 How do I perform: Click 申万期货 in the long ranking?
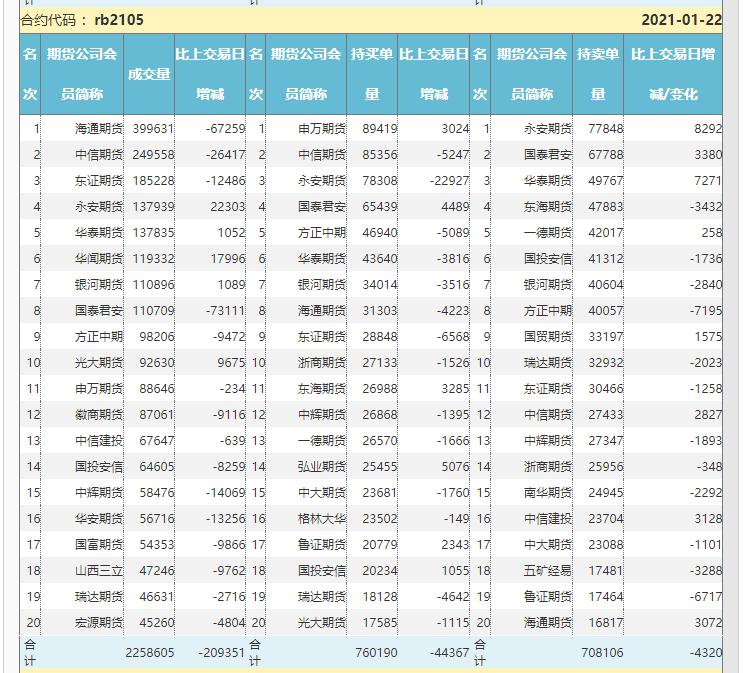[x=322, y=129]
